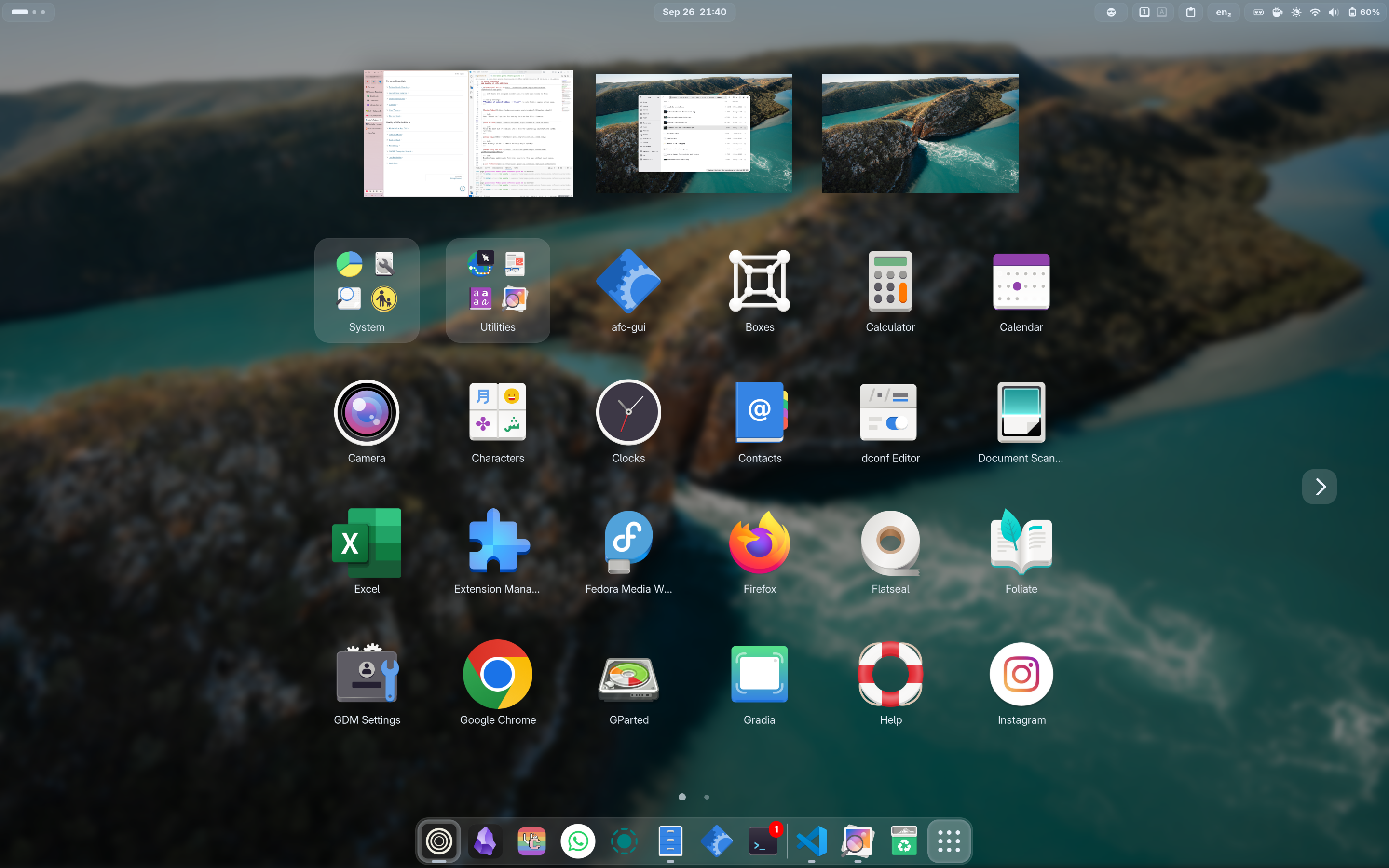The image size is (1389, 868).
Task: Open WhatsApp from the dock
Action: click(x=577, y=841)
